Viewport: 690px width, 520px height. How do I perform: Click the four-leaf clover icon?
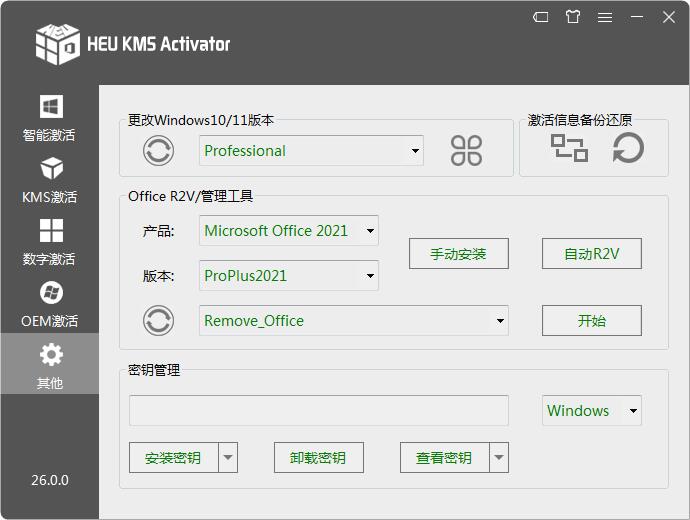[x=466, y=150]
